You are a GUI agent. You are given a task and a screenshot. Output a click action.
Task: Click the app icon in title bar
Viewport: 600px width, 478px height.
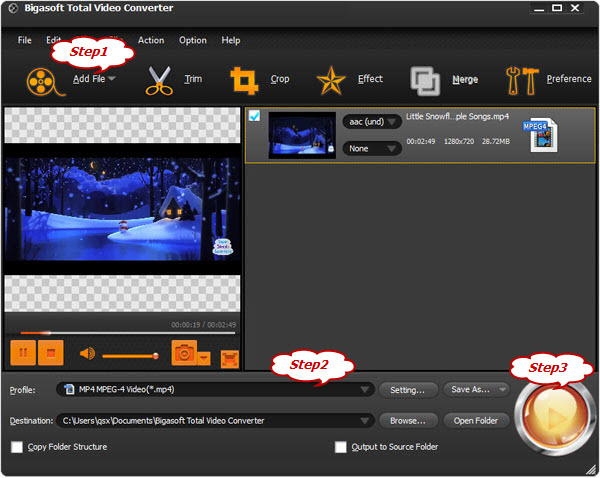(13, 8)
